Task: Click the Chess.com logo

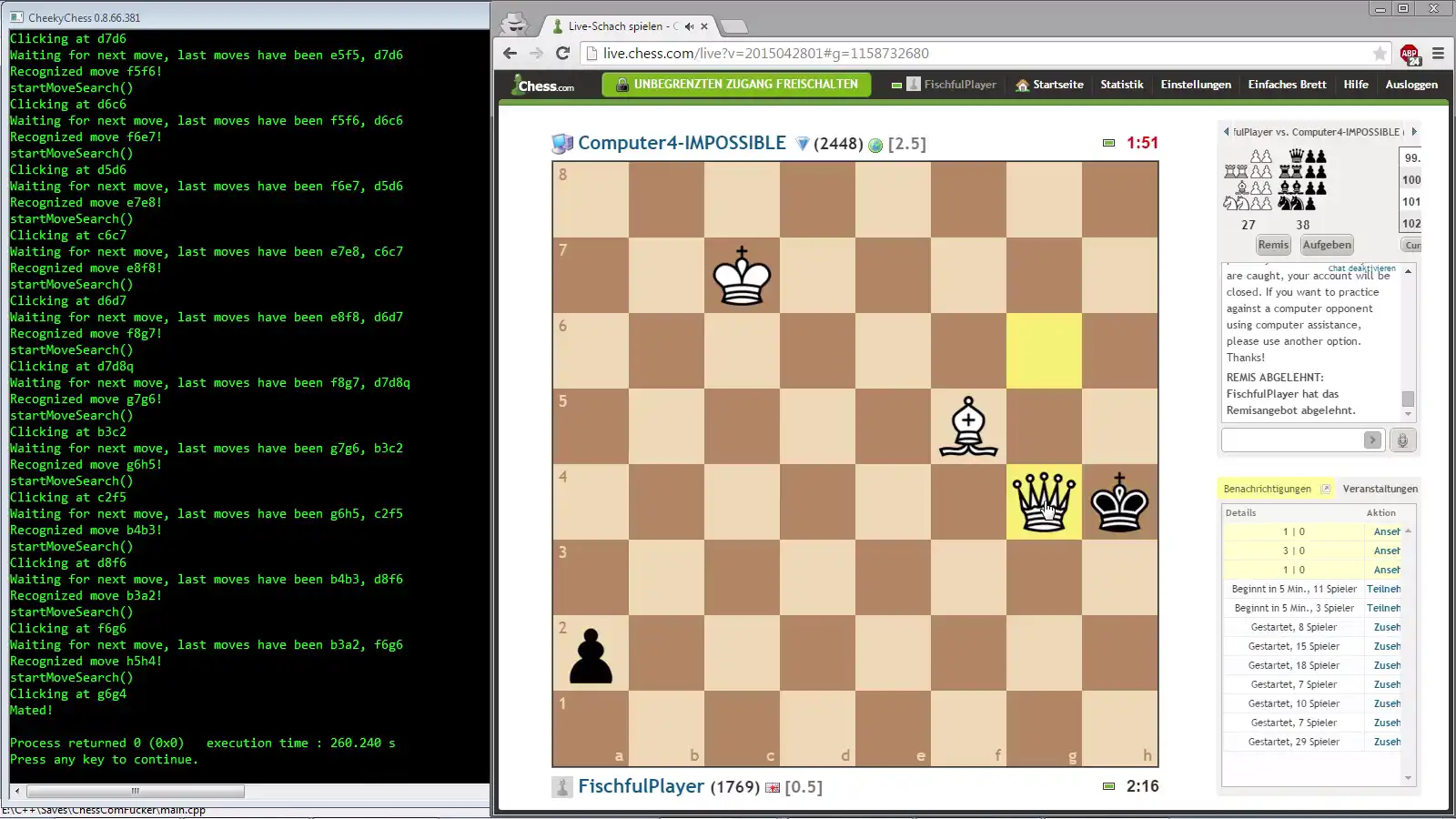Action: tap(543, 85)
